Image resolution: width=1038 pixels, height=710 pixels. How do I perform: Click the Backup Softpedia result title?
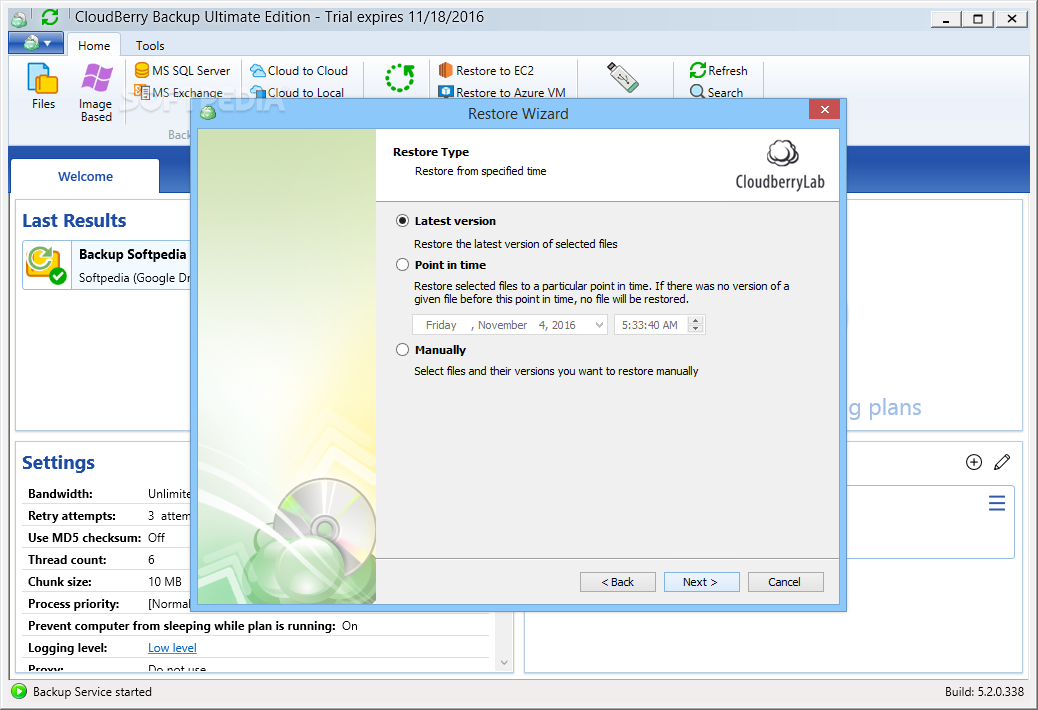(x=132, y=254)
